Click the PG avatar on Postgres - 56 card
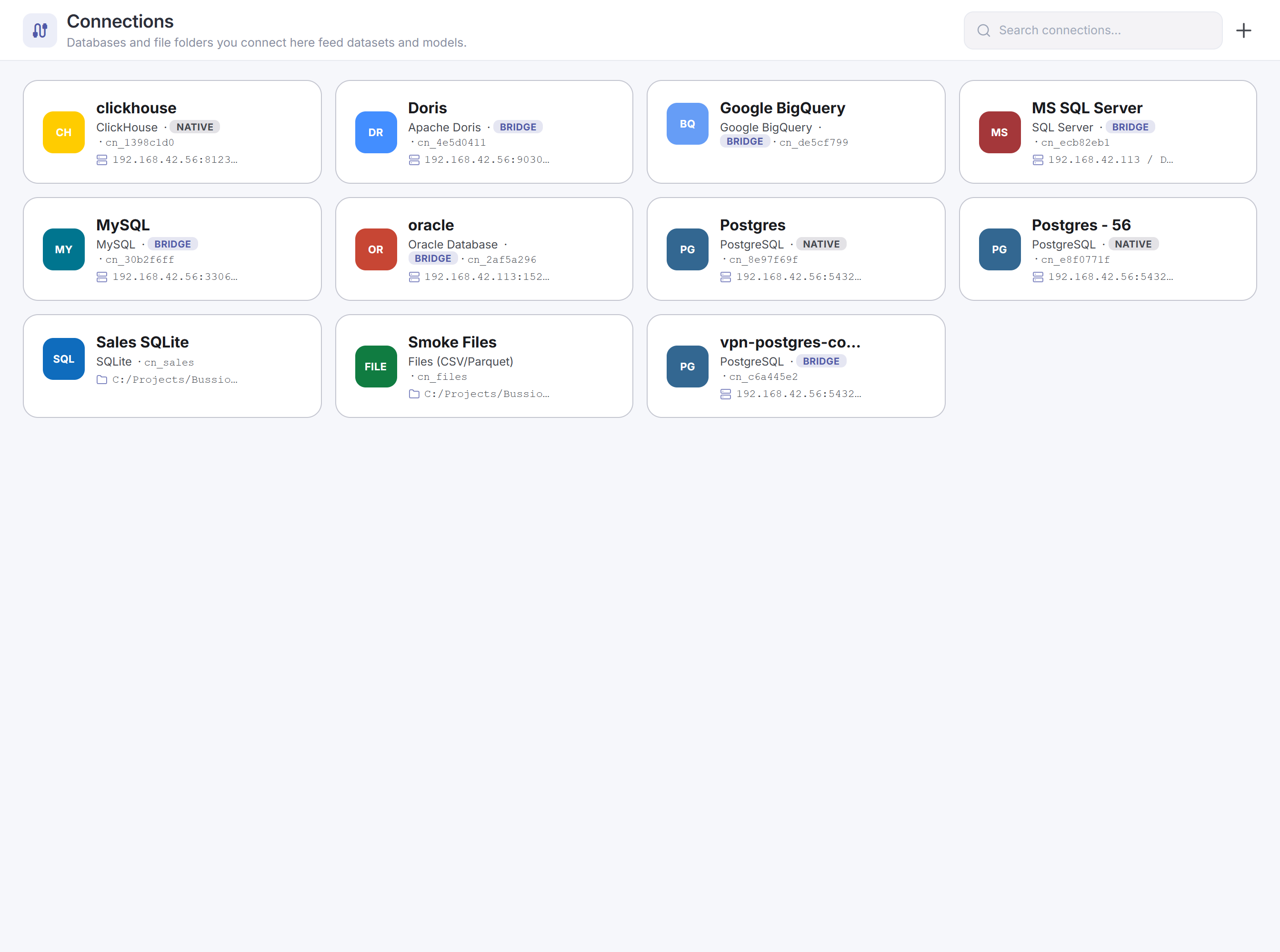This screenshot has height=952, width=1280. (1000, 249)
